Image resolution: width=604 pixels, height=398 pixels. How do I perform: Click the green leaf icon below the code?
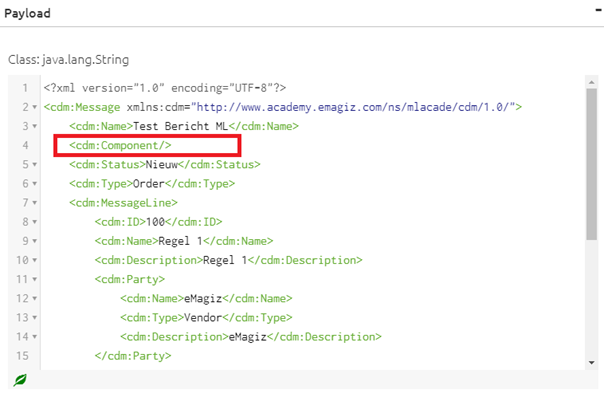pyautogui.click(x=20, y=380)
